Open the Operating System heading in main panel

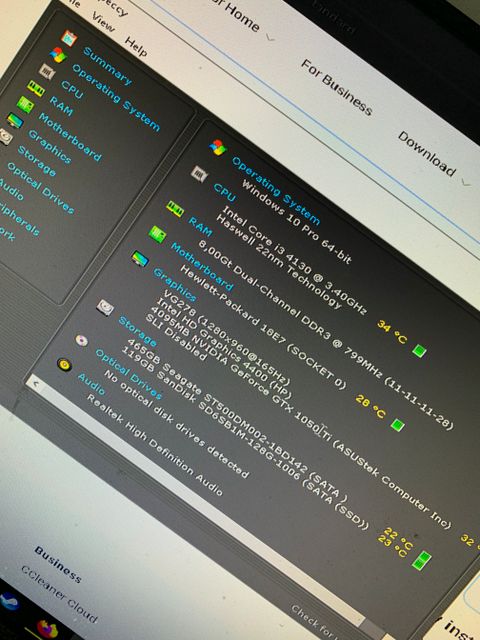coord(276,191)
